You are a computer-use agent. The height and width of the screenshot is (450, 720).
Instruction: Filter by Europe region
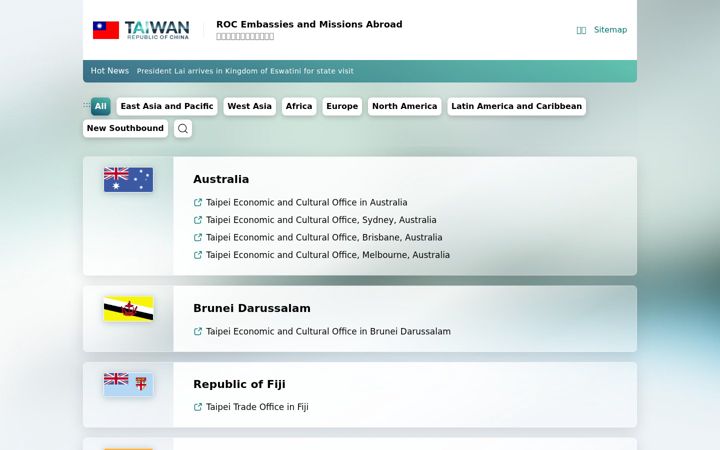click(x=342, y=106)
